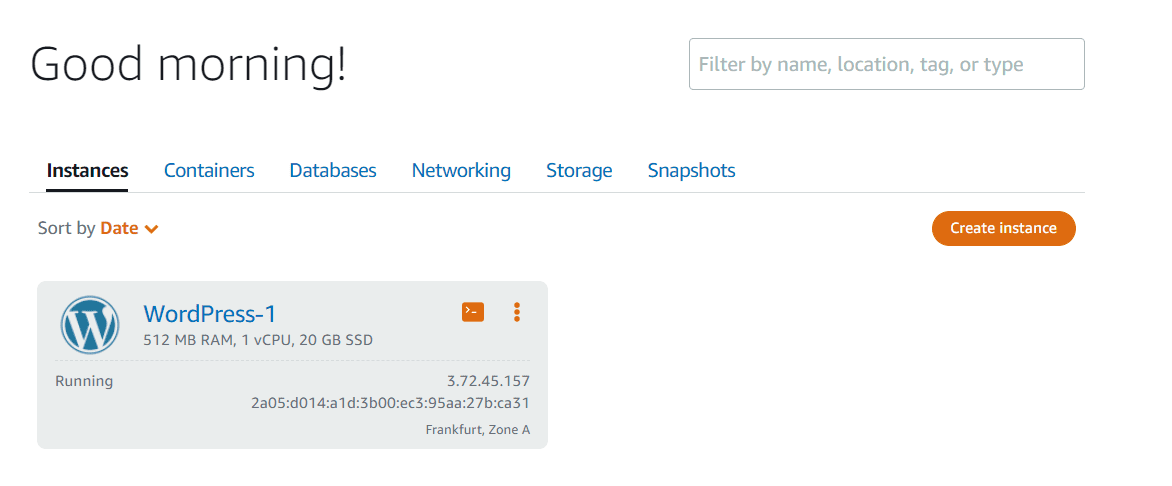1172x486 pixels.
Task: Click the WordPress logo on instance card
Action: click(x=90, y=325)
